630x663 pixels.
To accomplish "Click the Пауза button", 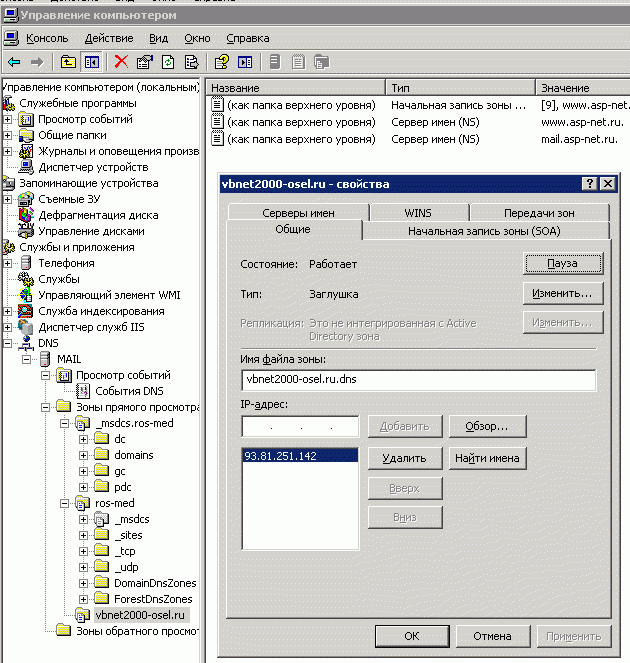I will pyautogui.click(x=563, y=263).
